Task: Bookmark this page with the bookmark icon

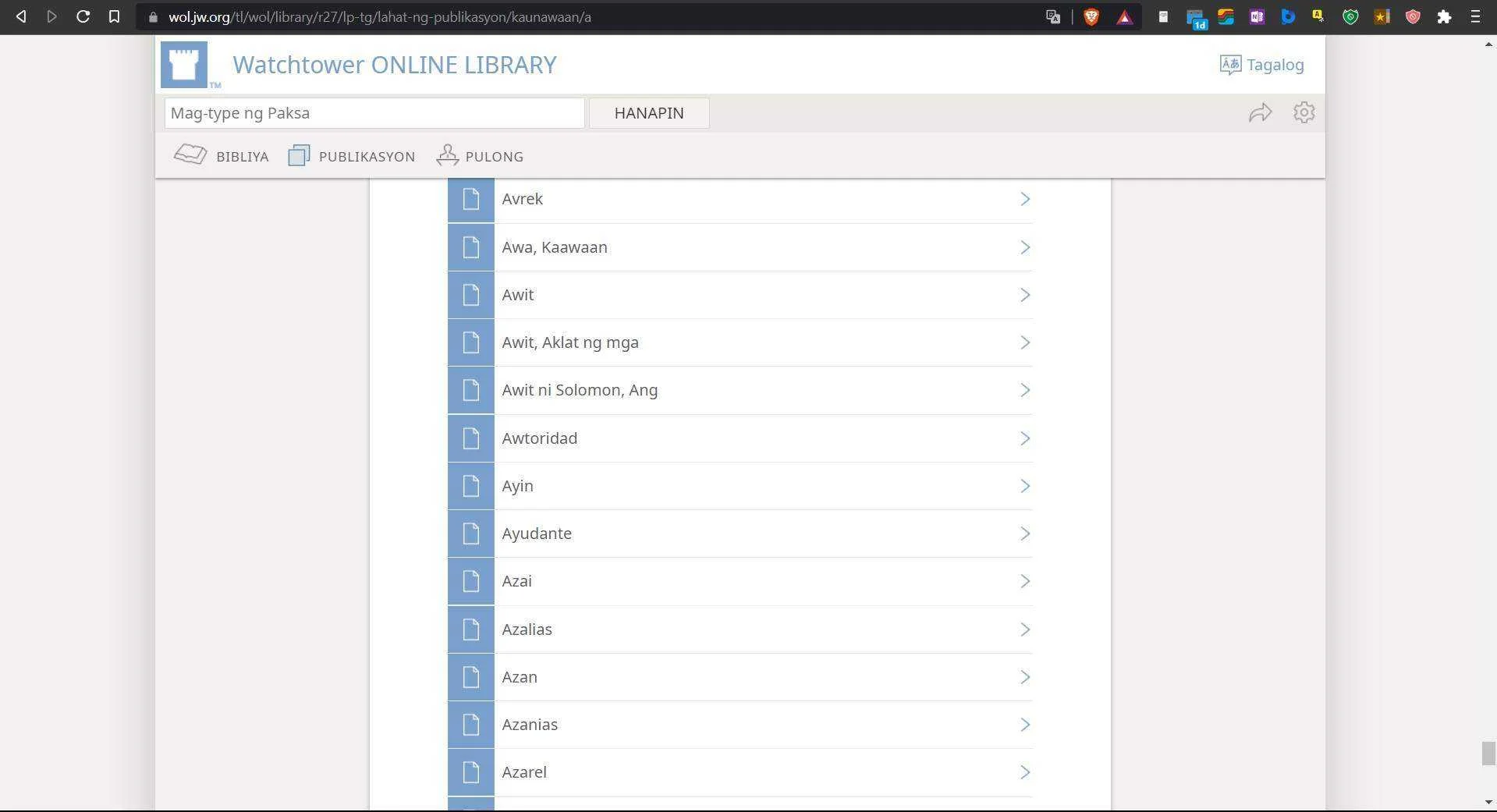Action: tap(114, 16)
